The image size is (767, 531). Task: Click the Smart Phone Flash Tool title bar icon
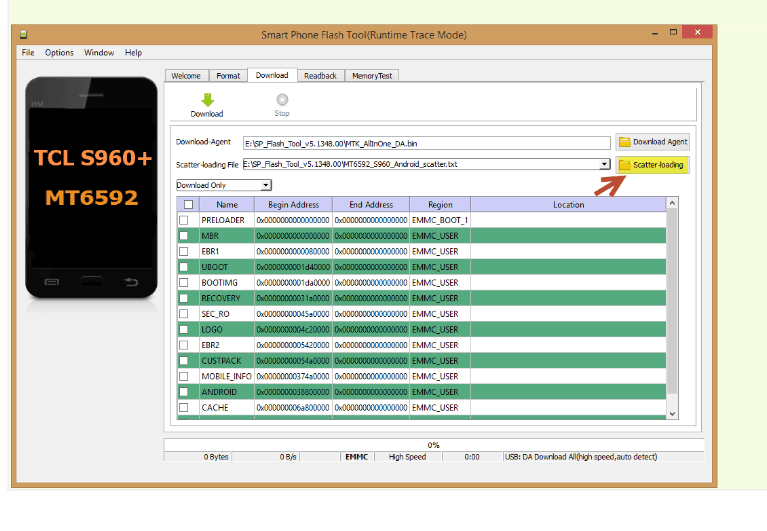click(x=23, y=35)
